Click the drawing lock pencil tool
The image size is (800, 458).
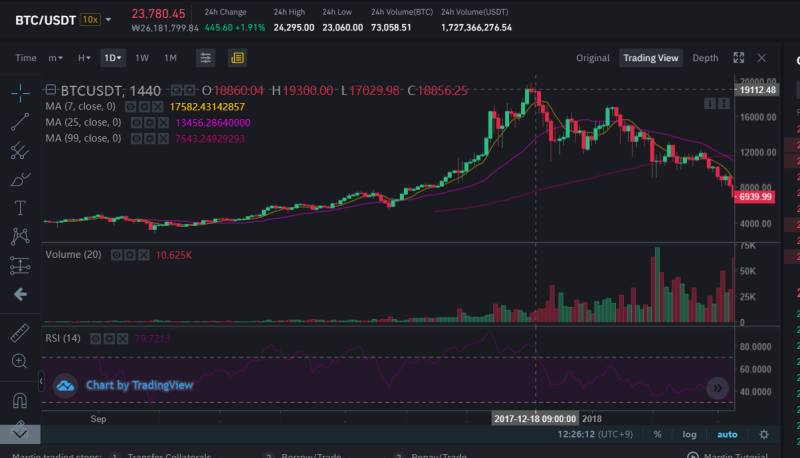point(20,429)
